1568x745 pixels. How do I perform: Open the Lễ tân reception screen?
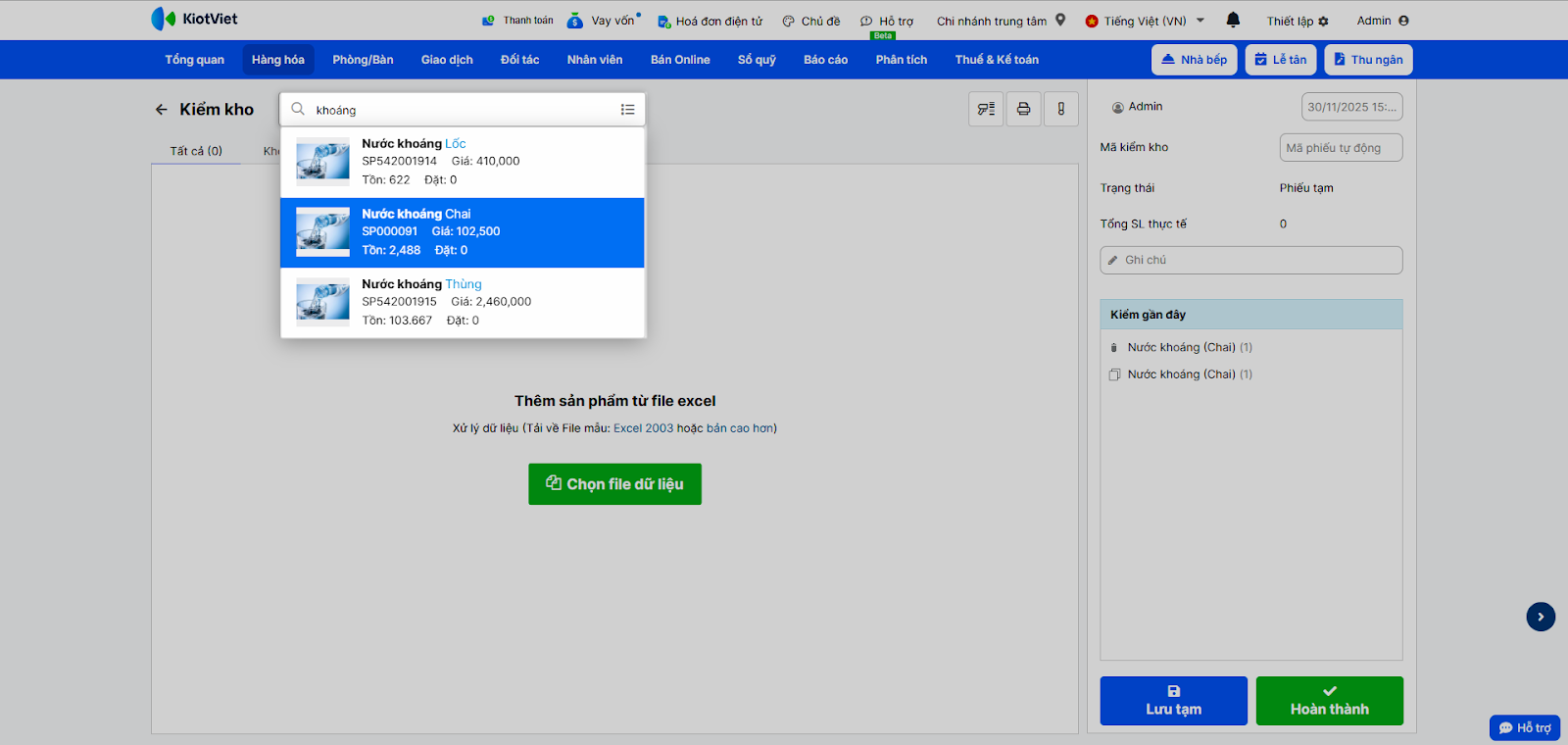[1281, 60]
